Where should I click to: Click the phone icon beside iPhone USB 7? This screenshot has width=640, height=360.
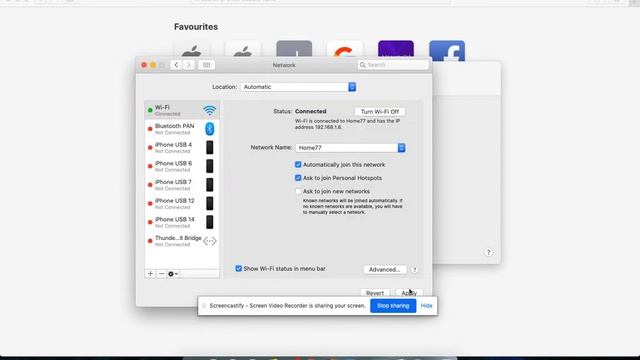pos(209,185)
